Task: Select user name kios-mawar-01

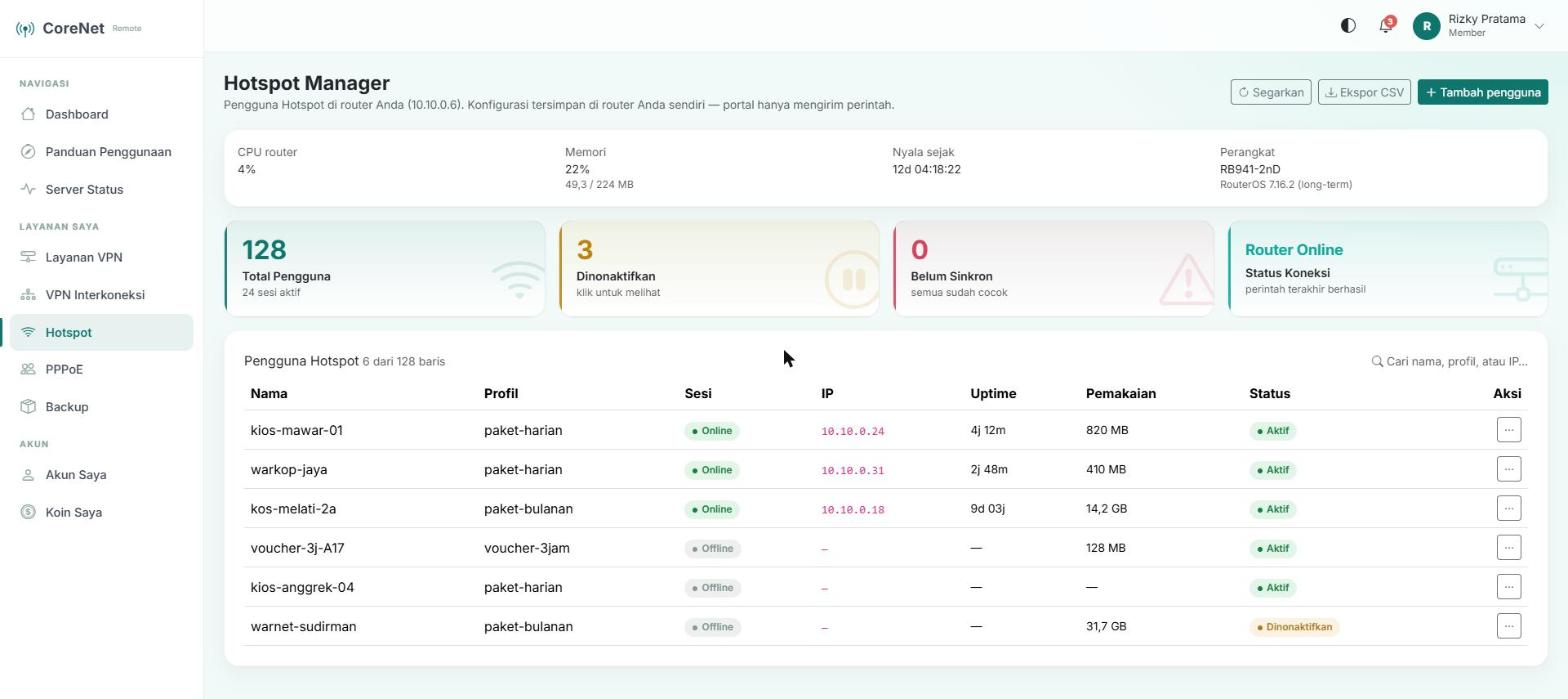Action: click(296, 431)
